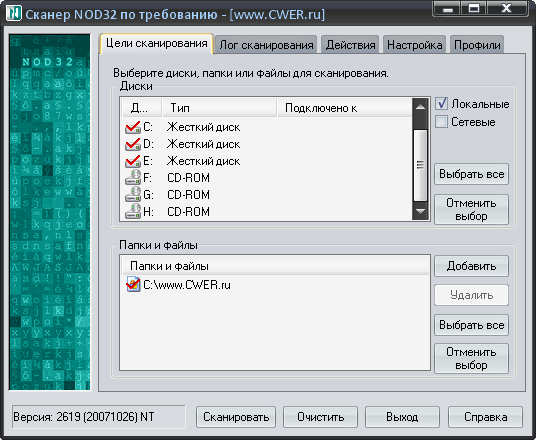Image resolution: width=536 pixels, height=440 pixels.
Task: Select CD-ROM drive icon for G:
Action: pyautogui.click(x=133, y=195)
